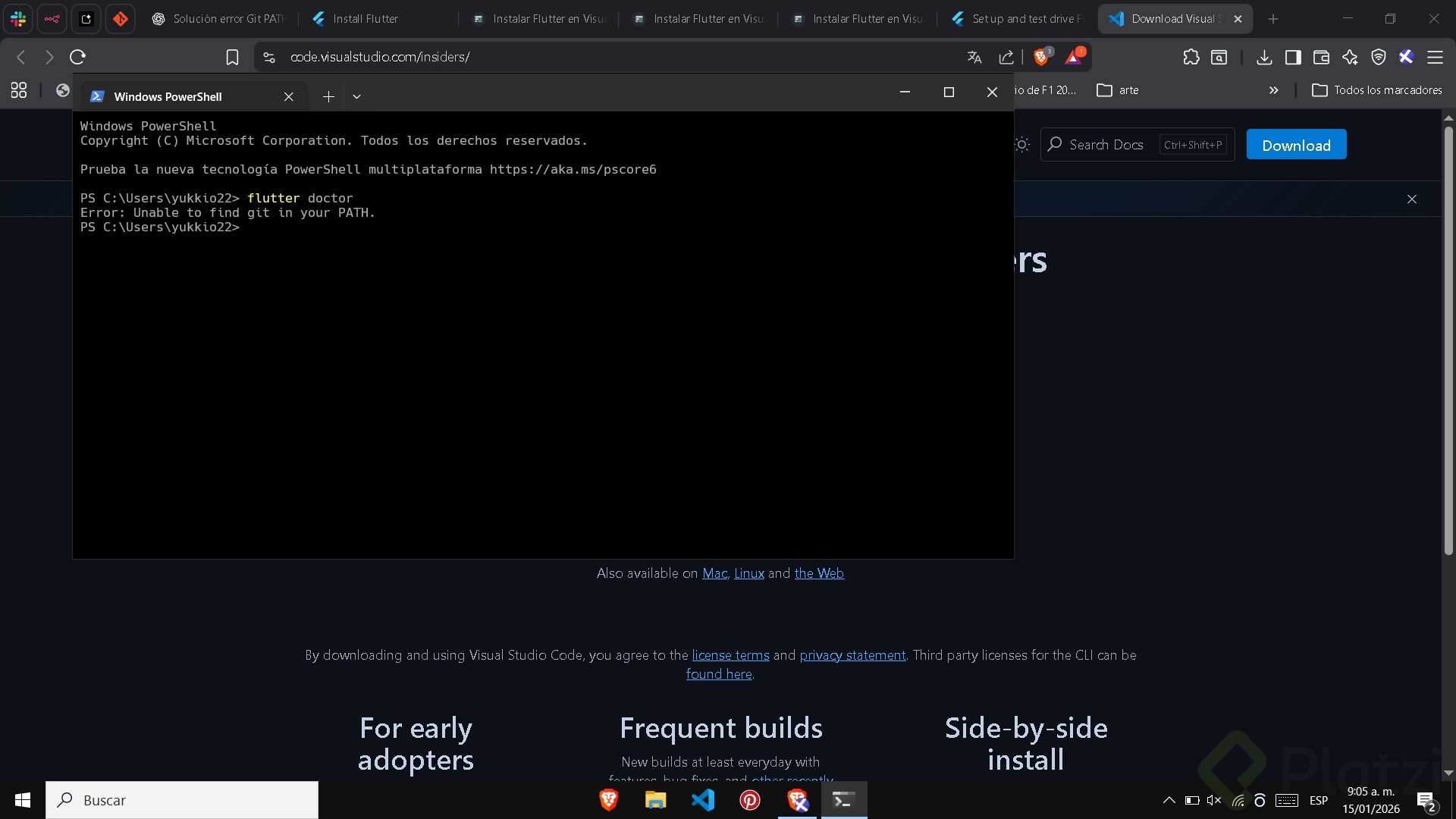
Task: Click the Brave Rewards triangle icon
Action: 1074,57
